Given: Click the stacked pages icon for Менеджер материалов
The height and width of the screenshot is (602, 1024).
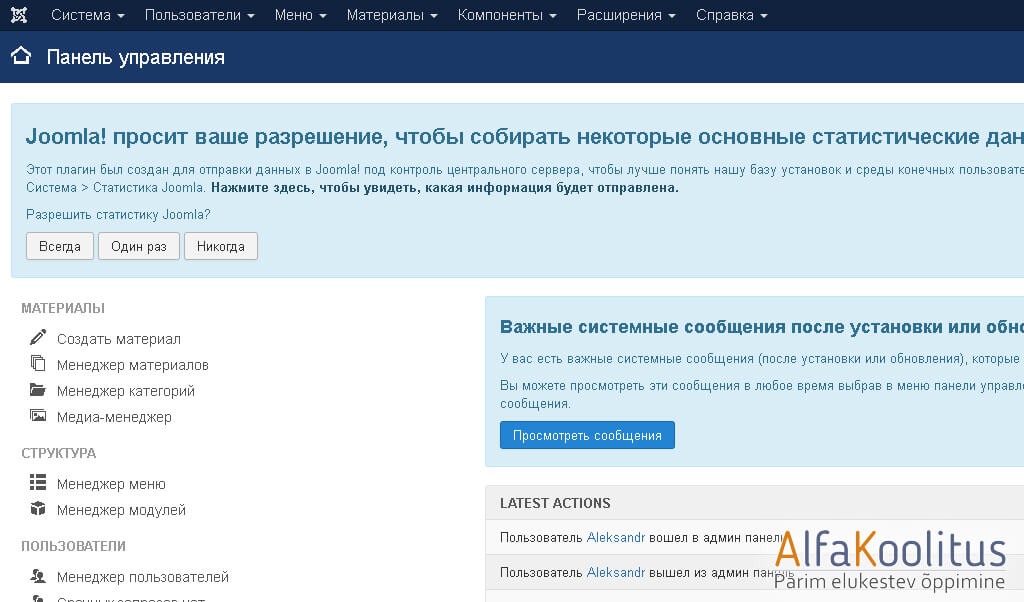Looking at the screenshot, I should (x=38, y=364).
